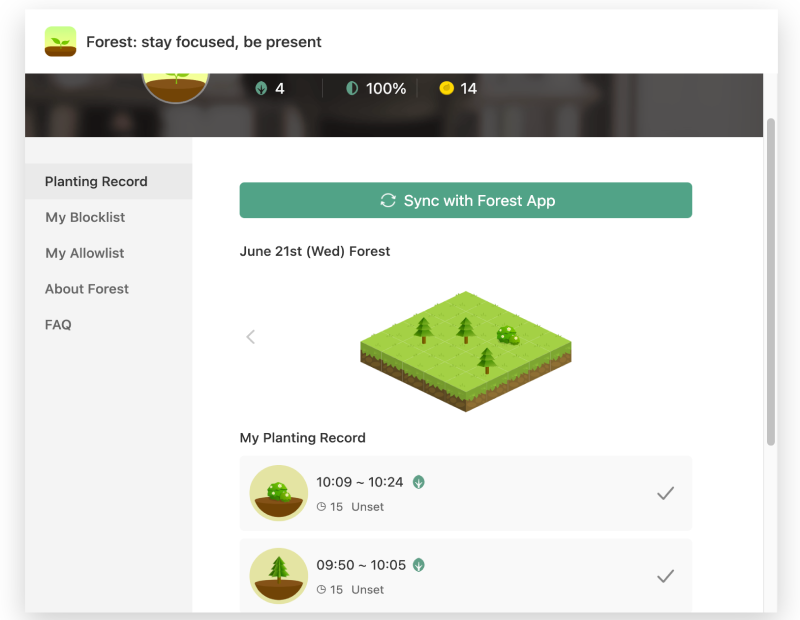Image resolution: width=800 pixels, height=620 pixels.
Task: Open the FAQ page
Action: (x=58, y=325)
